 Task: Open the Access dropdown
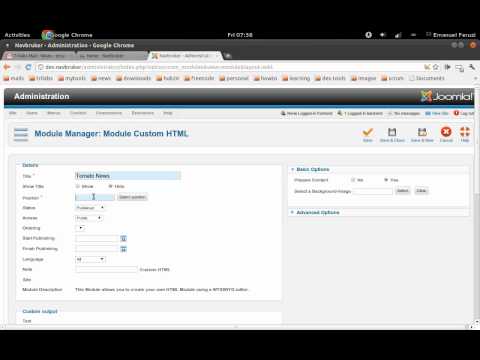tap(89, 218)
